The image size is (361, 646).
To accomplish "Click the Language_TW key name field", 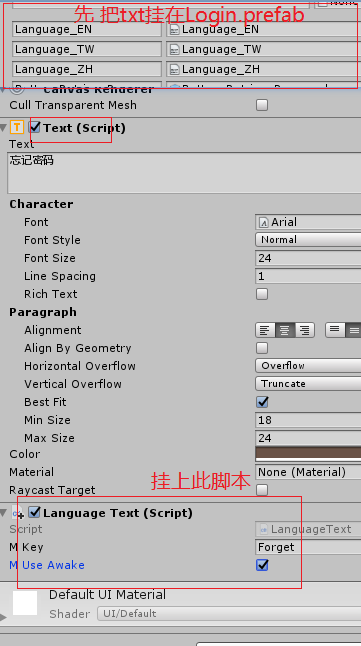I will click(87, 49).
